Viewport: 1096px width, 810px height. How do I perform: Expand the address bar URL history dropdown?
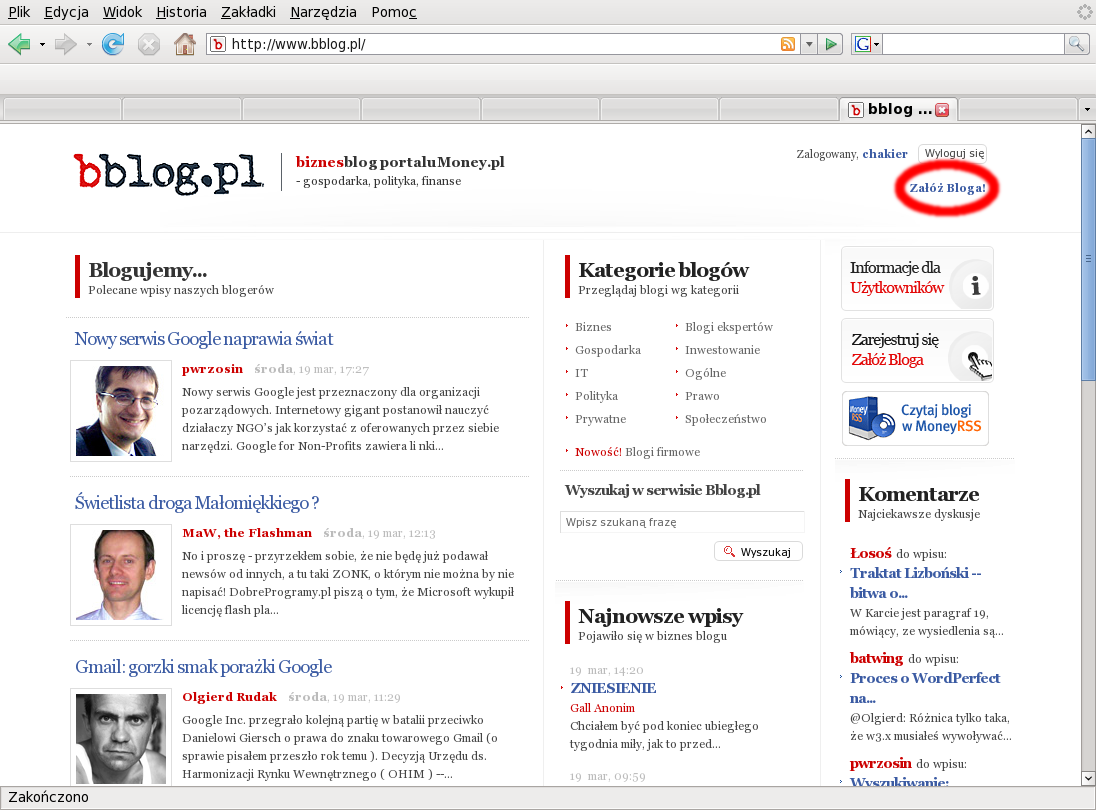point(808,44)
